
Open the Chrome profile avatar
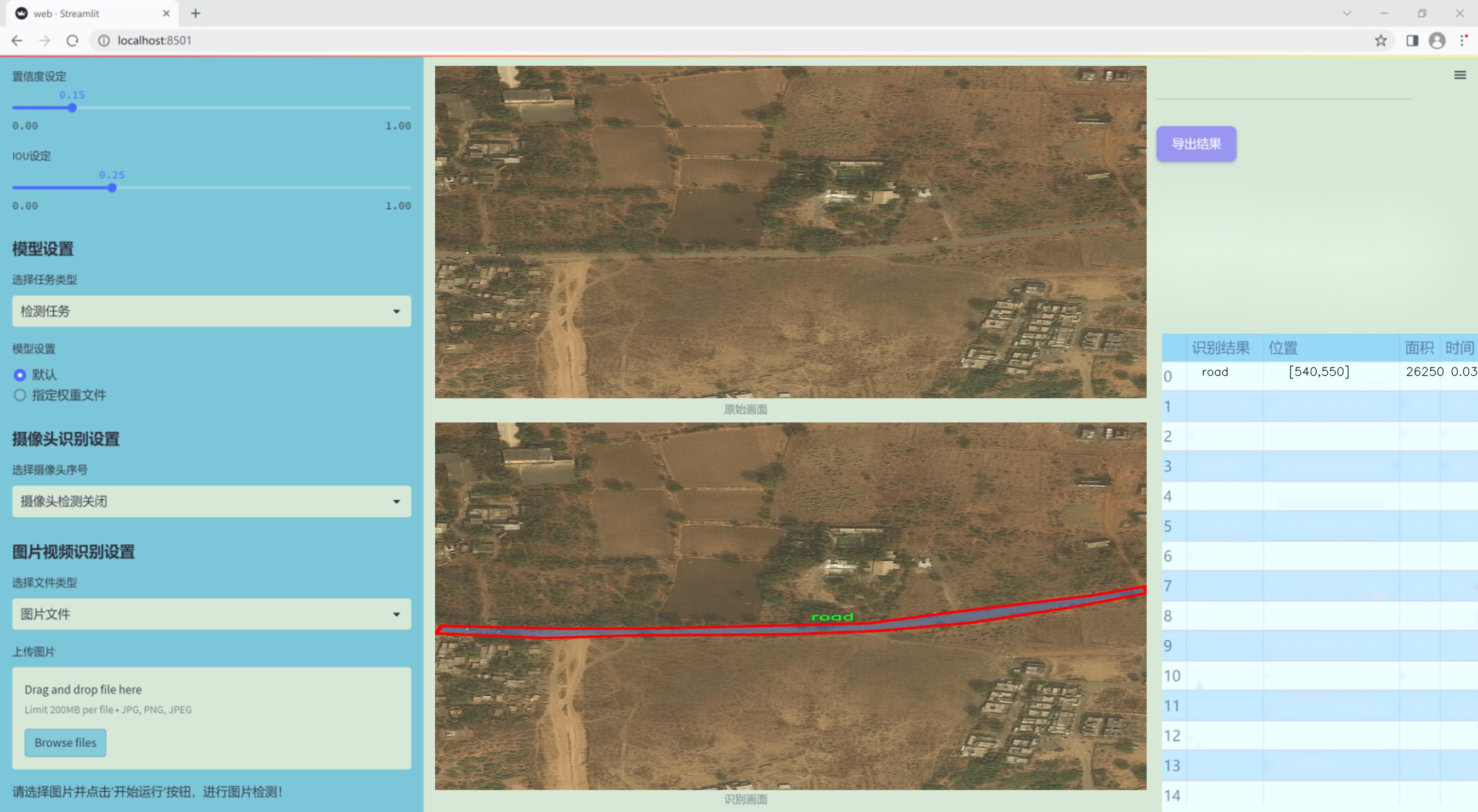[1437, 41]
